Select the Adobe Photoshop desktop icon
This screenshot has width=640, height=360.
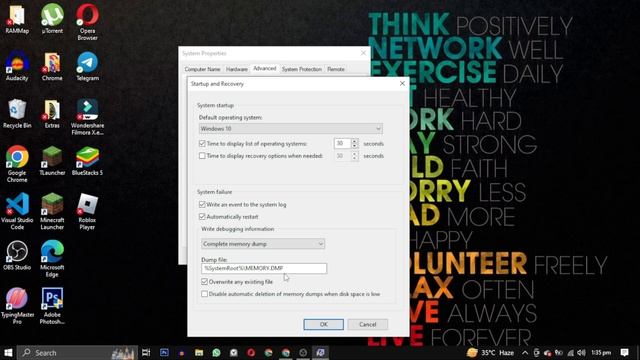pos(52,306)
